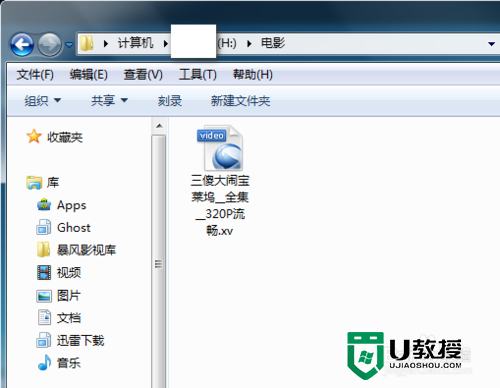
Task: Click the 刻录 toolbar button
Action: (170, 100)
